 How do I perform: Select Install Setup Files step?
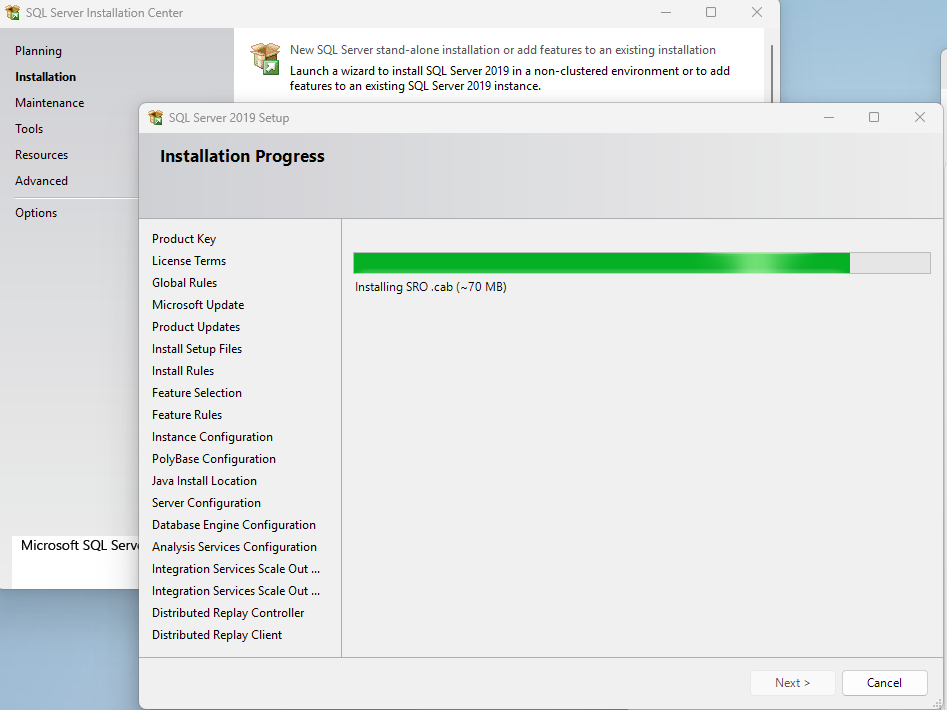point(197,349)
